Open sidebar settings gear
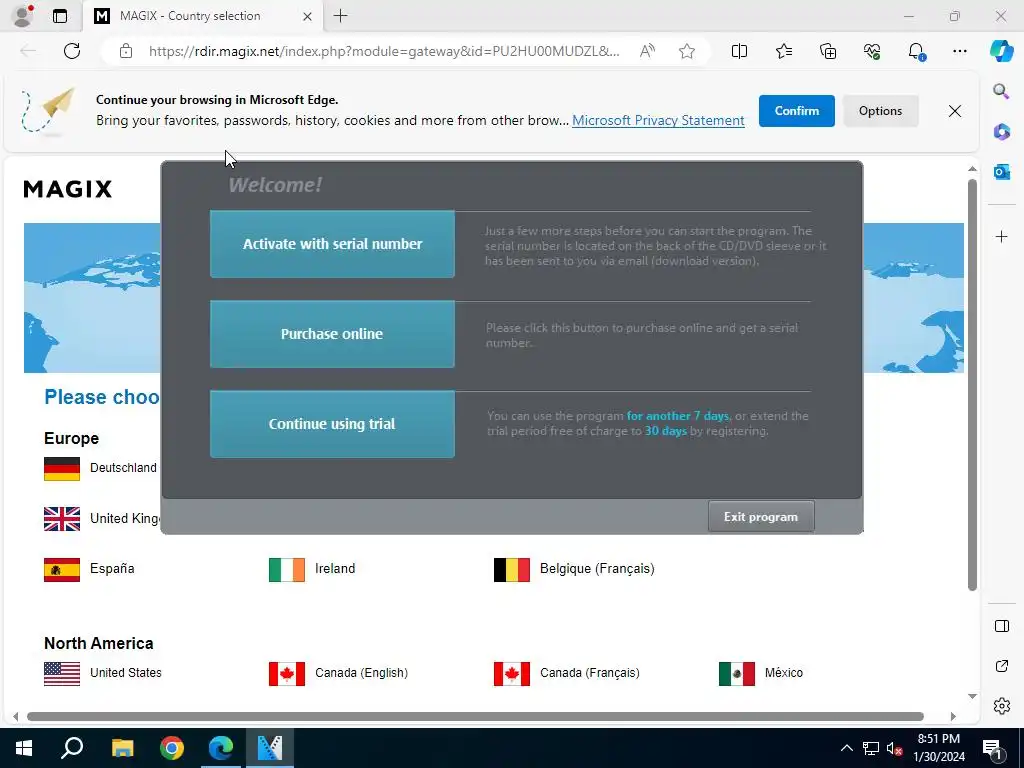Screen dimensions: 1024x768 click(x=1001, y=706)
